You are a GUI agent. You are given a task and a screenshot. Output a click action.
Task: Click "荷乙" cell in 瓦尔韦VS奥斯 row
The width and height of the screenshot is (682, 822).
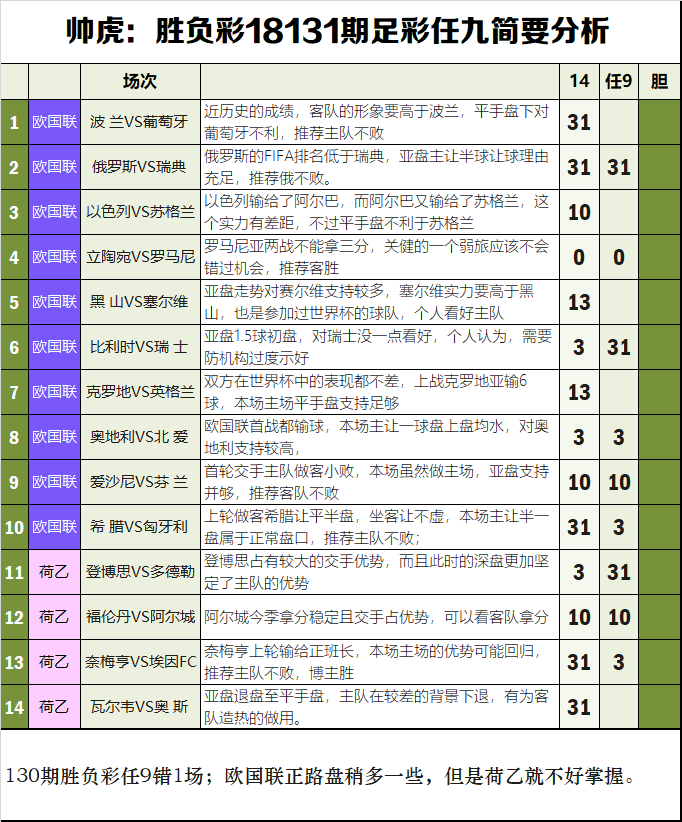click(x=55, y=707)
